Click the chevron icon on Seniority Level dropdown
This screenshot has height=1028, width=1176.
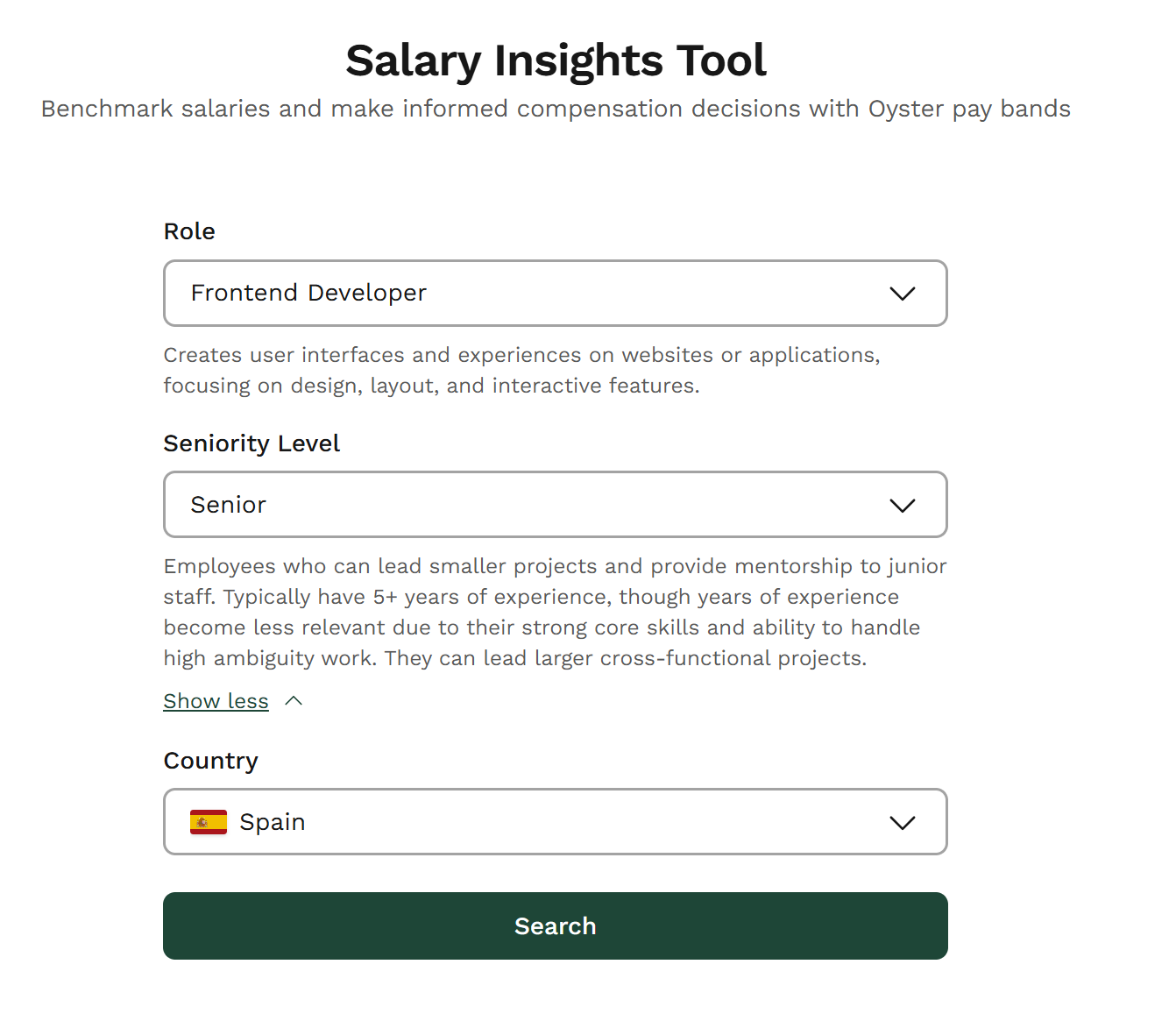click(x=903, y=505)
